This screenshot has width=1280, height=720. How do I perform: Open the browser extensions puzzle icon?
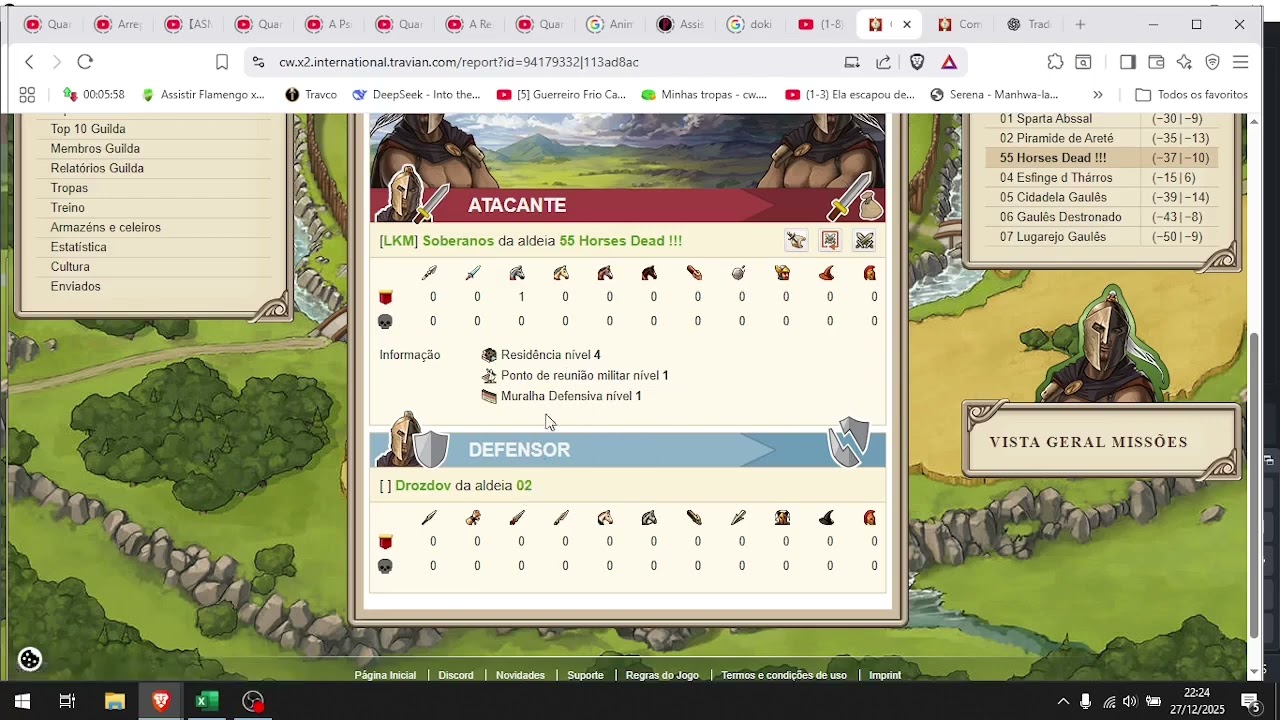point(1055,62)
